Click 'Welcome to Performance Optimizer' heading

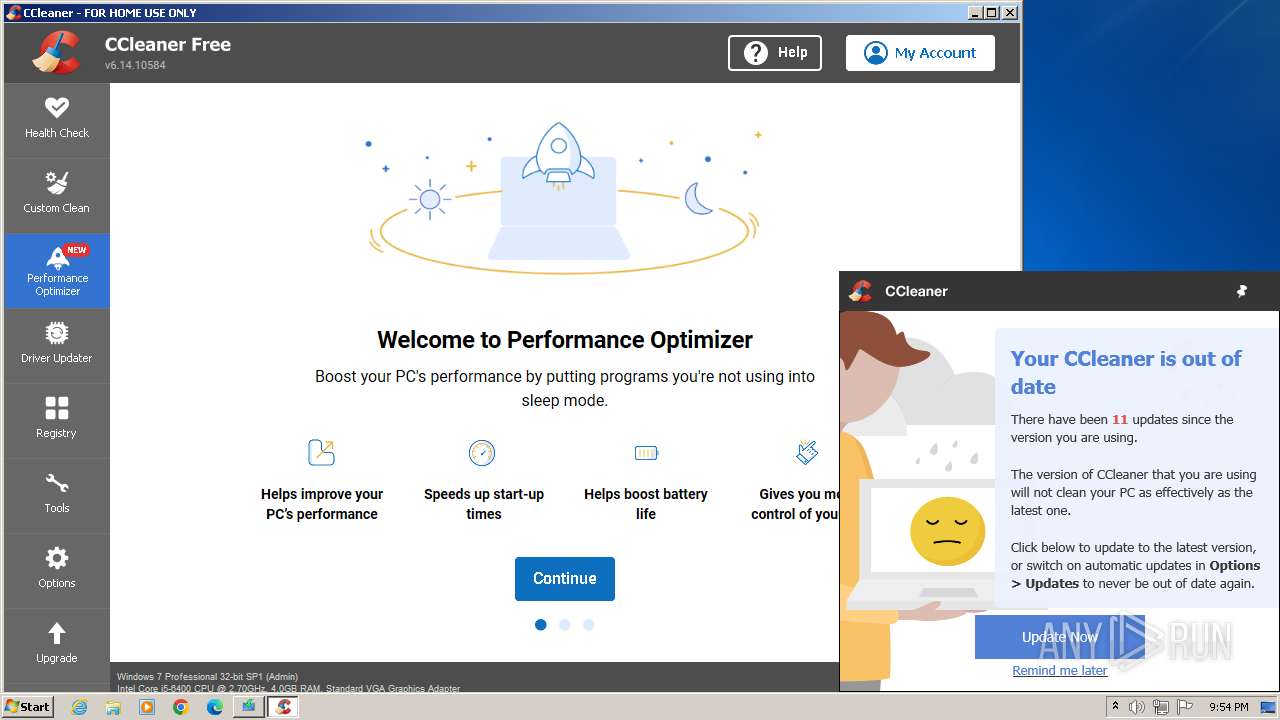click(x=565, y=340)
